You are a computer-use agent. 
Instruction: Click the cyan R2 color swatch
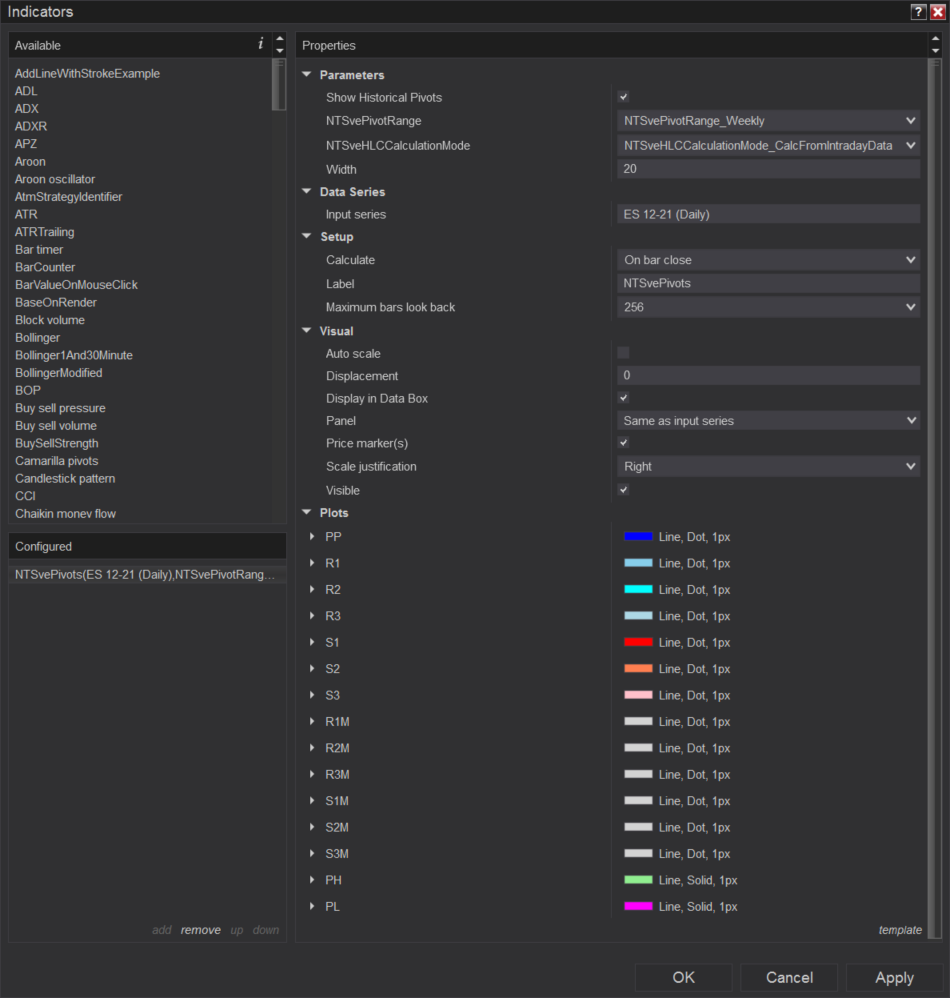click(x=638, y=589)
